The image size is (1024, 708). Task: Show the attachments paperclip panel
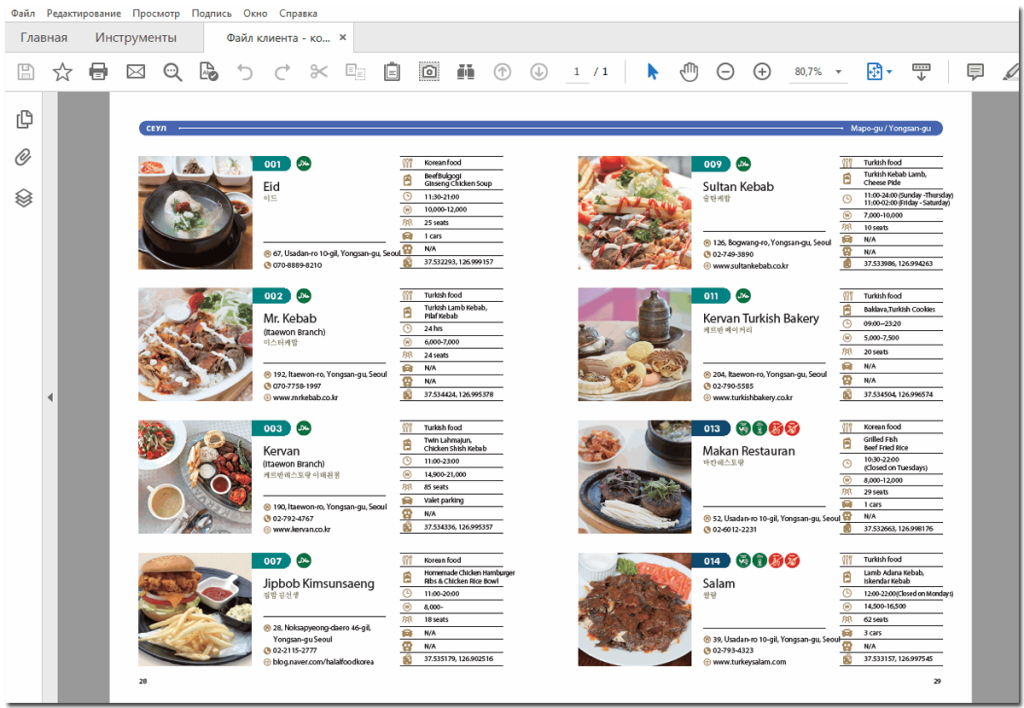click(x=24, y=158)
